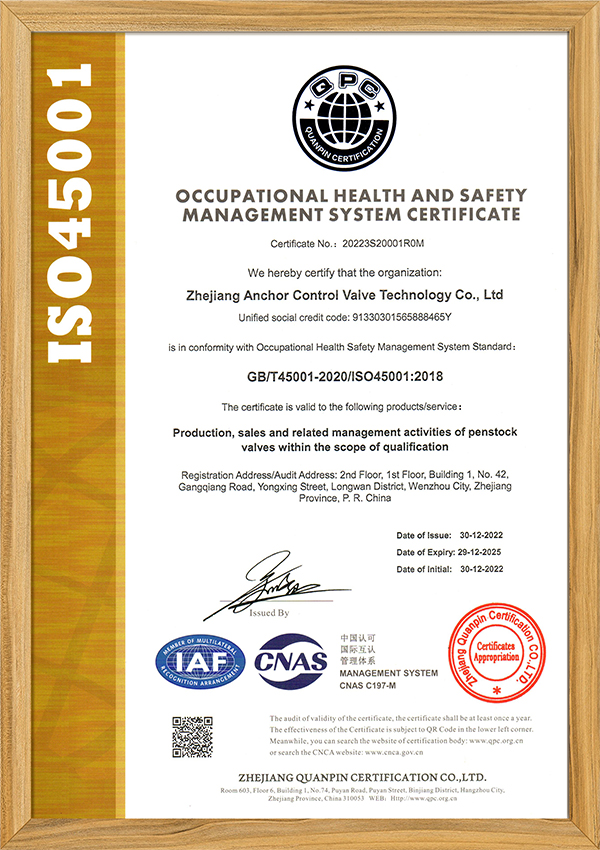Click the blue IAF accreditation logo
600x850 pixels.
click(201, 662)
